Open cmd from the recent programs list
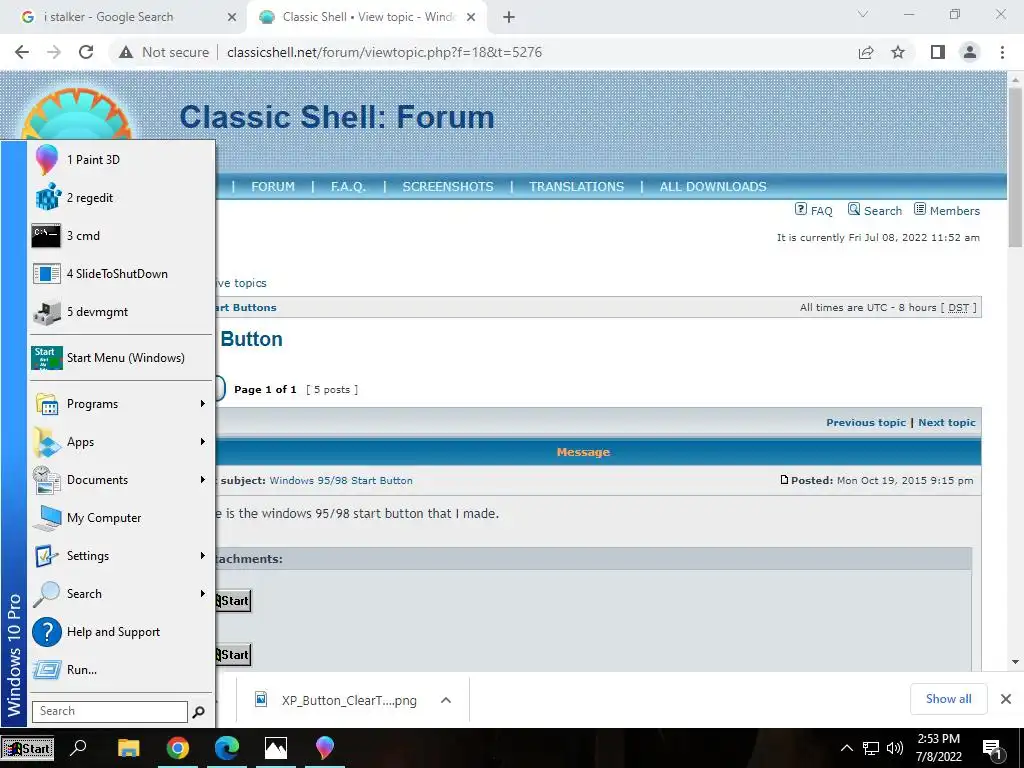 [x=121, y=236]
